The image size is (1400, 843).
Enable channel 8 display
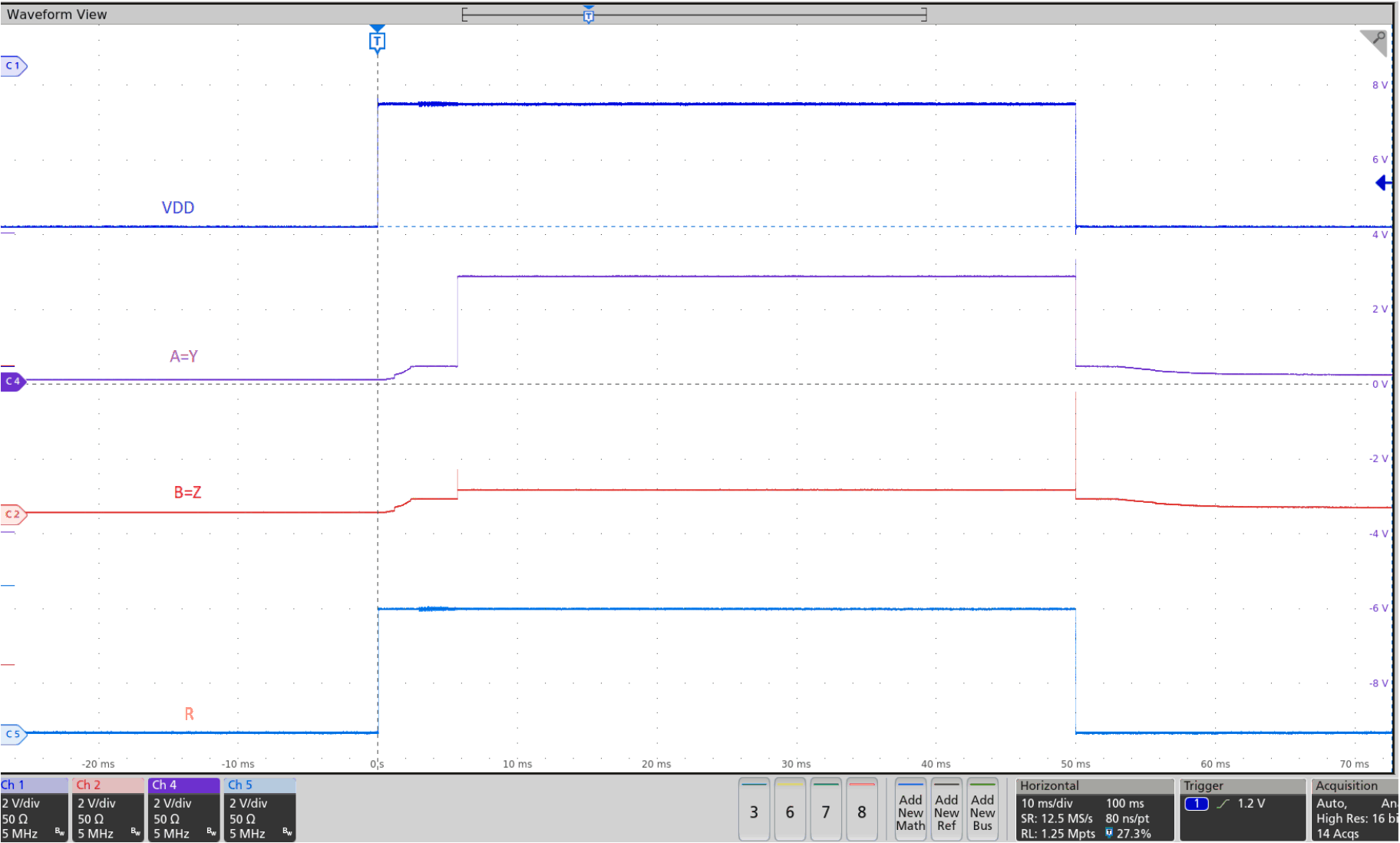[862, 811]
